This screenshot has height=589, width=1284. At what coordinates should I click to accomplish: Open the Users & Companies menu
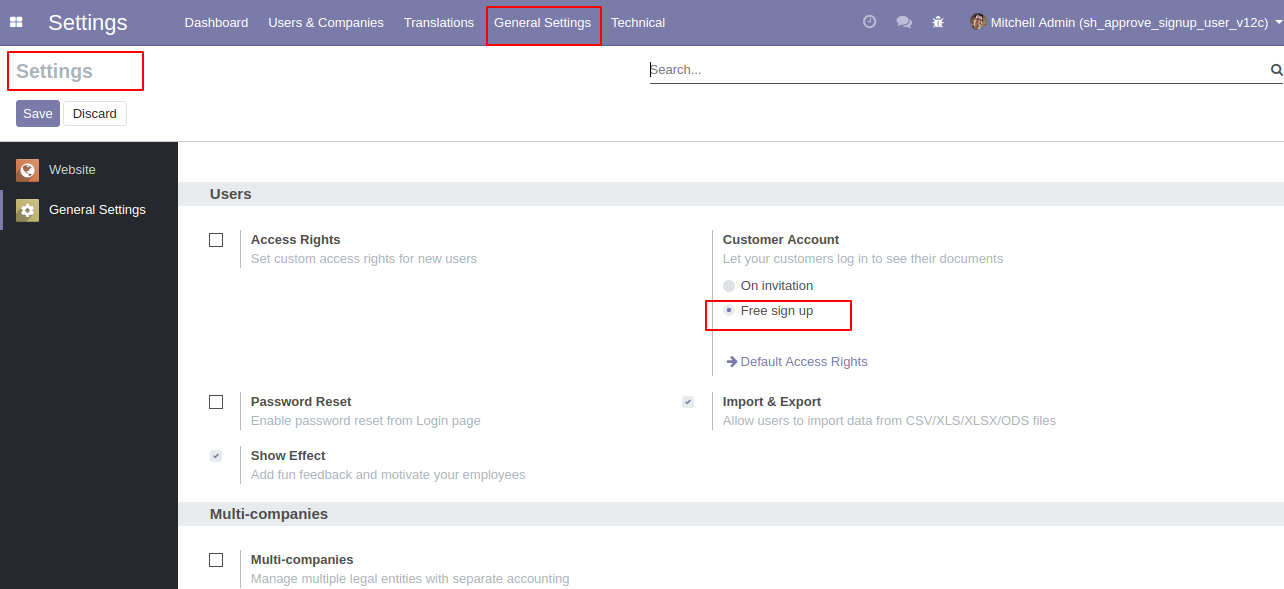coord(326,22)
